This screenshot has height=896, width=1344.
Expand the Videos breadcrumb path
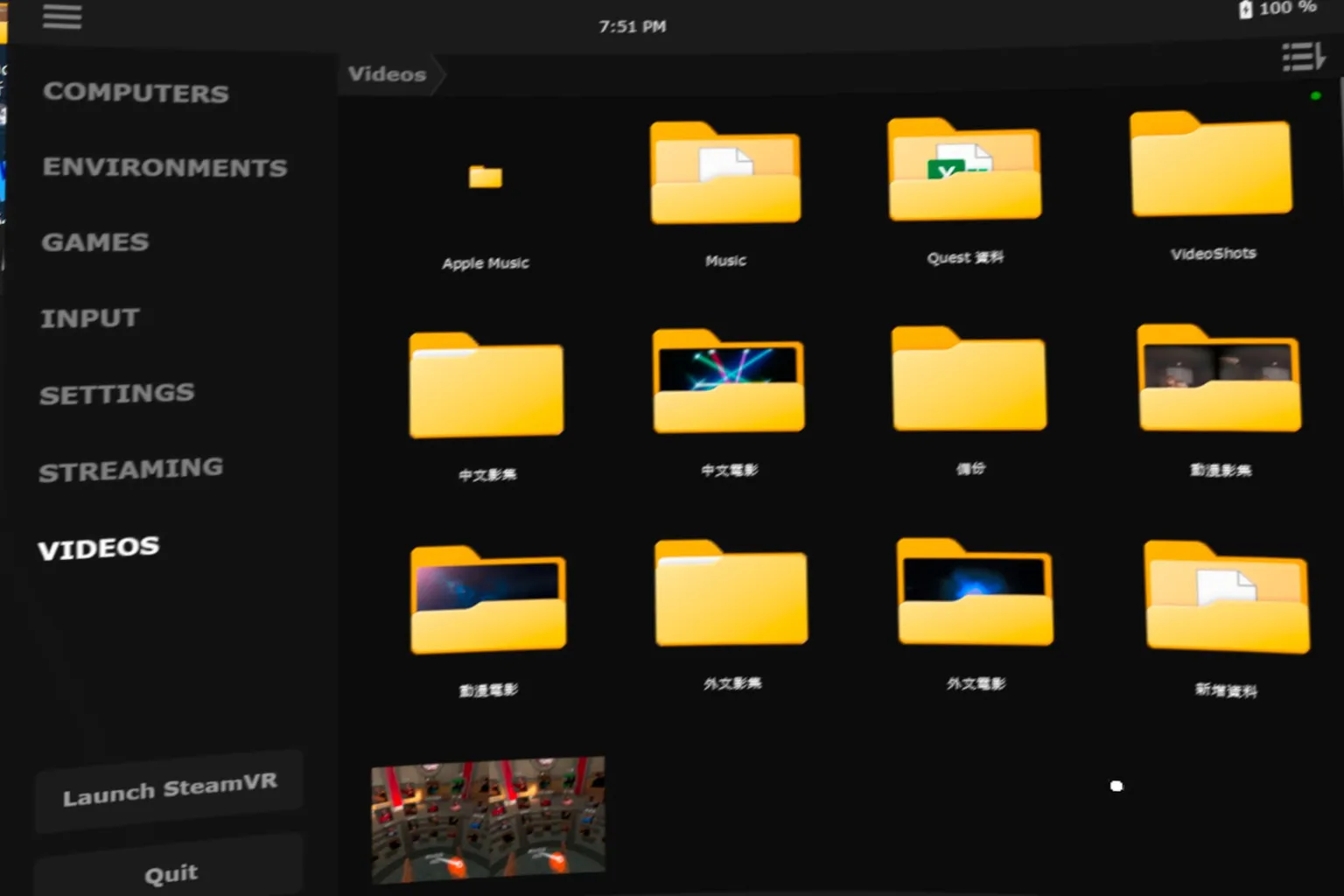(x=388, y=74)
